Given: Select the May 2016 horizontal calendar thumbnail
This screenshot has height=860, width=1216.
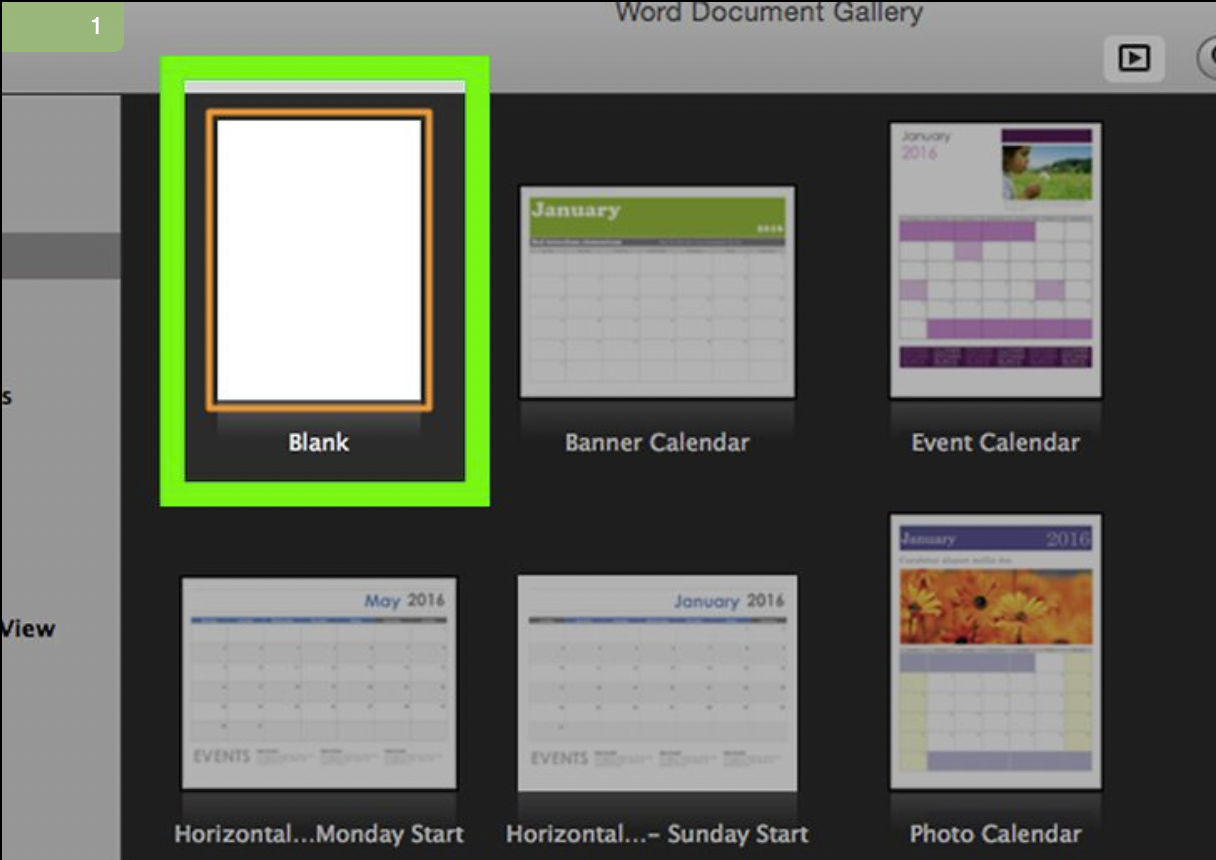Looking at the screenshot, I should tap(319, 682).
